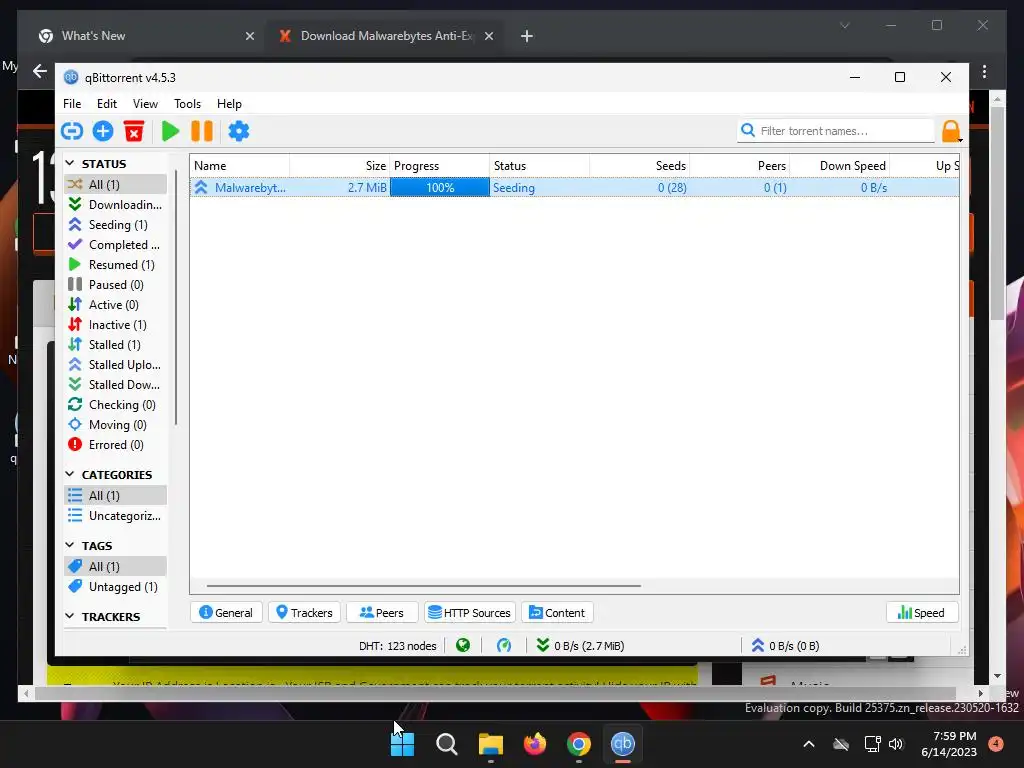Select the Moving (0) status filter
Screen dimensions: 1024x768
116,424
